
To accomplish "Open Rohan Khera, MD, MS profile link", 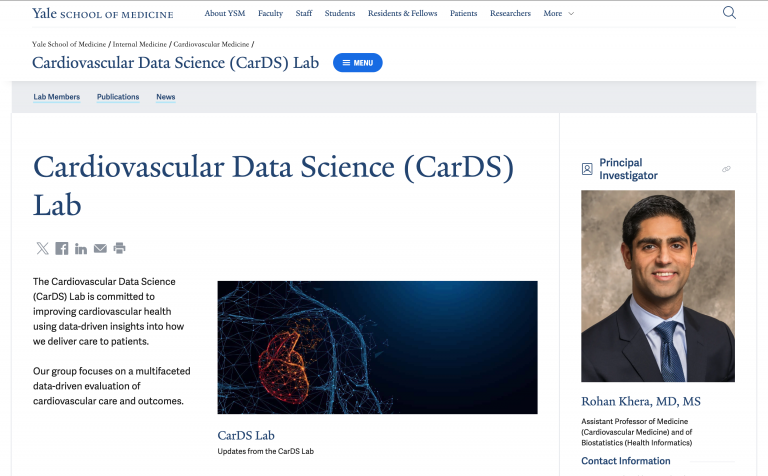I will tap(641, 402).
